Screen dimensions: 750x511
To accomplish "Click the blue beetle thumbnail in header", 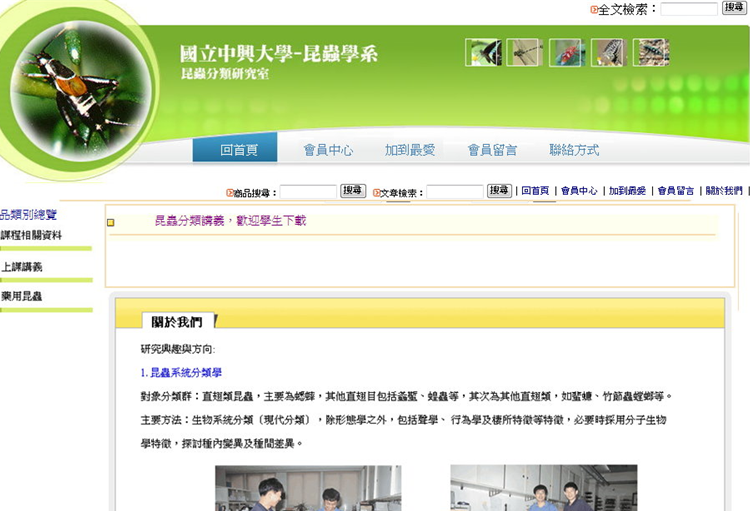I will tap(651, 52).
